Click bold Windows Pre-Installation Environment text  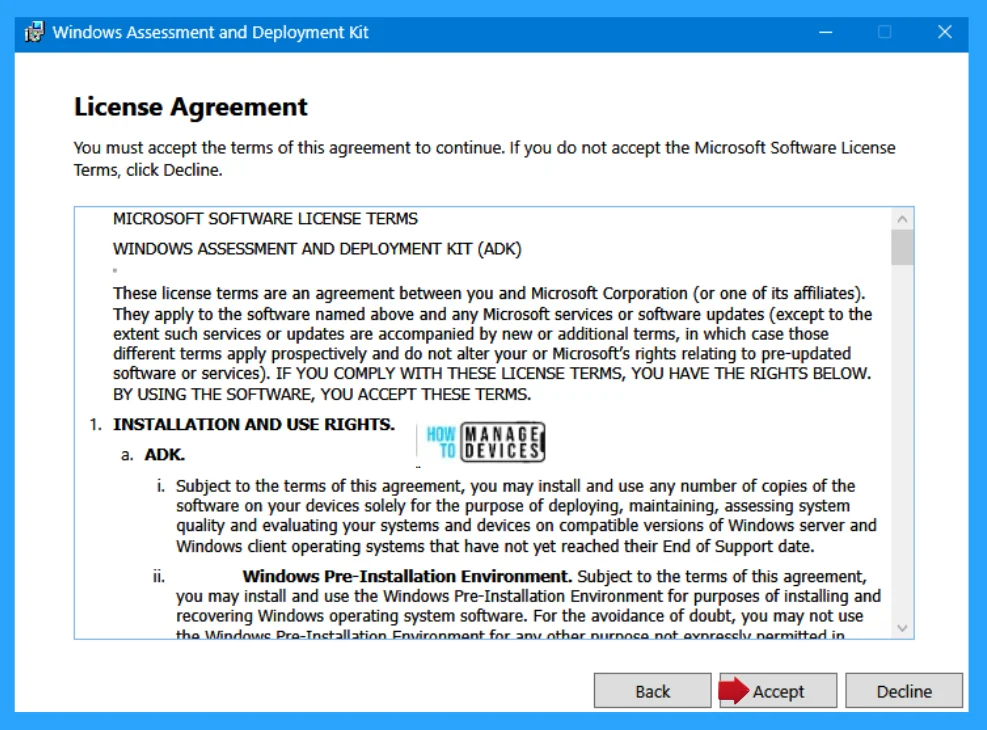[x=407, y=576]
